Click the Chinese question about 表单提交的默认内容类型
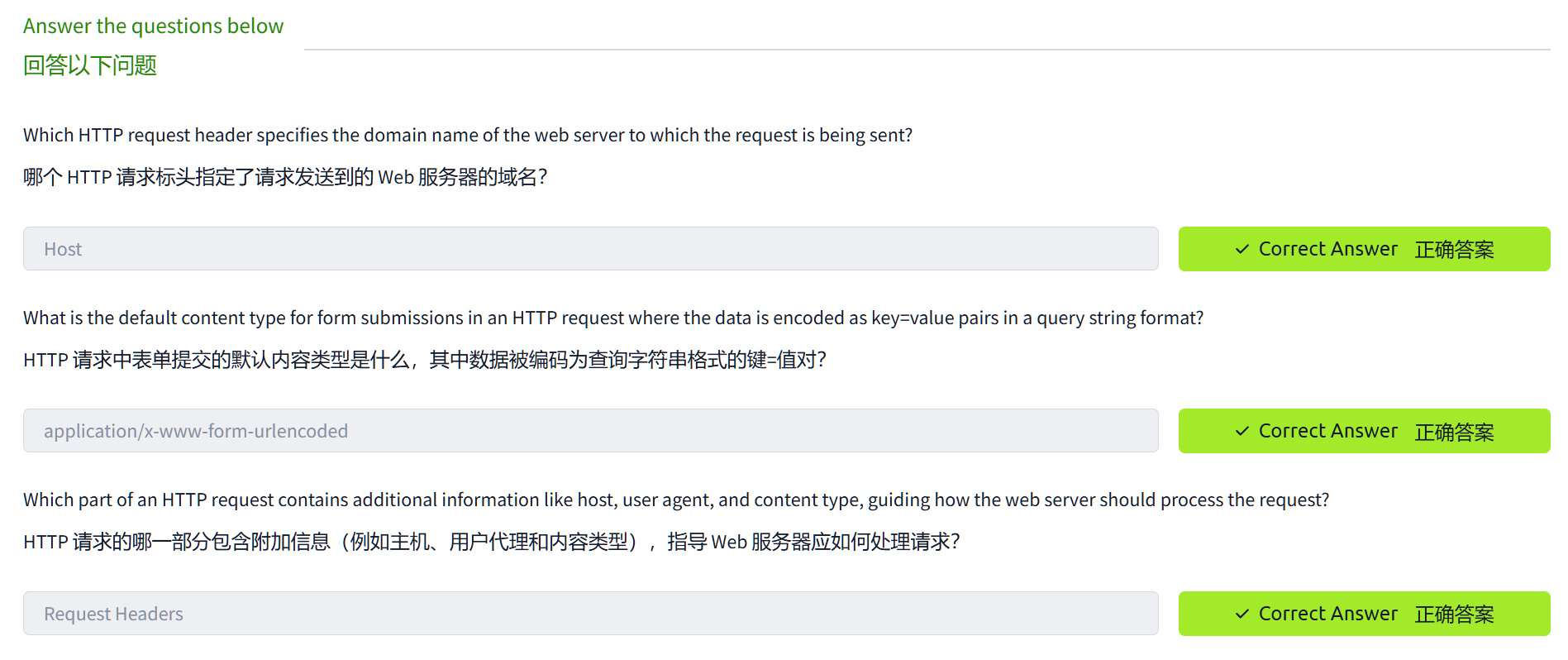The width and height of the screenshot is (1568, 660). tap(424, 360)
